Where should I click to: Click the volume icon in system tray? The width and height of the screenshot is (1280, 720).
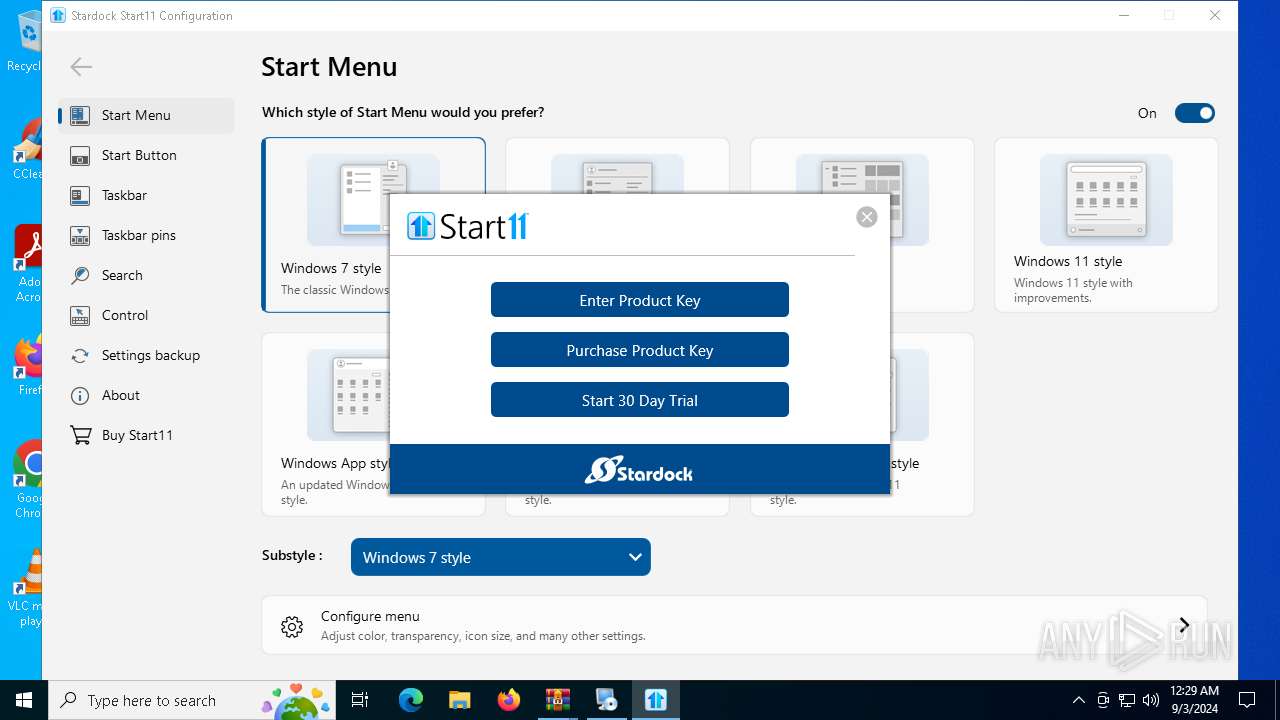pyautogui.click(x=1151, y=700)
